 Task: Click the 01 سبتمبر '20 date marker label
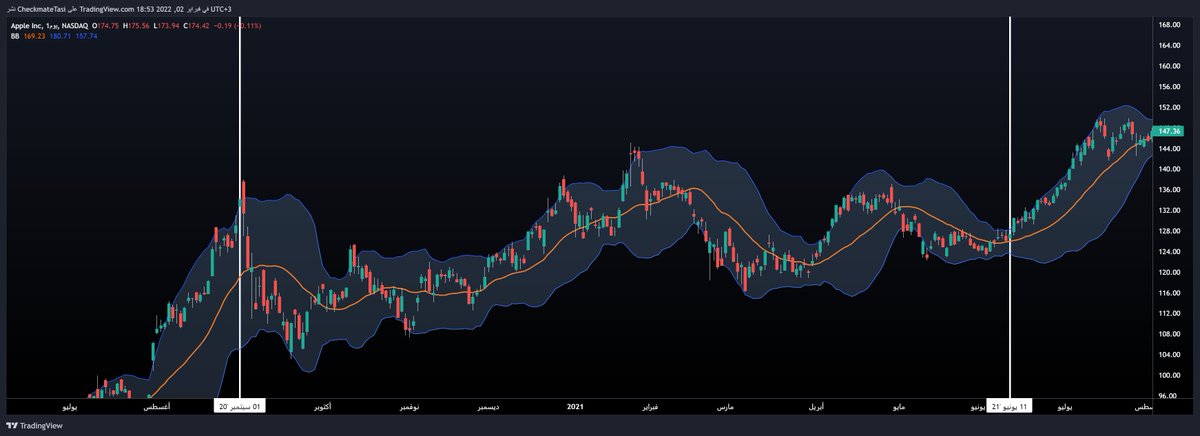[x=239, y=407]
